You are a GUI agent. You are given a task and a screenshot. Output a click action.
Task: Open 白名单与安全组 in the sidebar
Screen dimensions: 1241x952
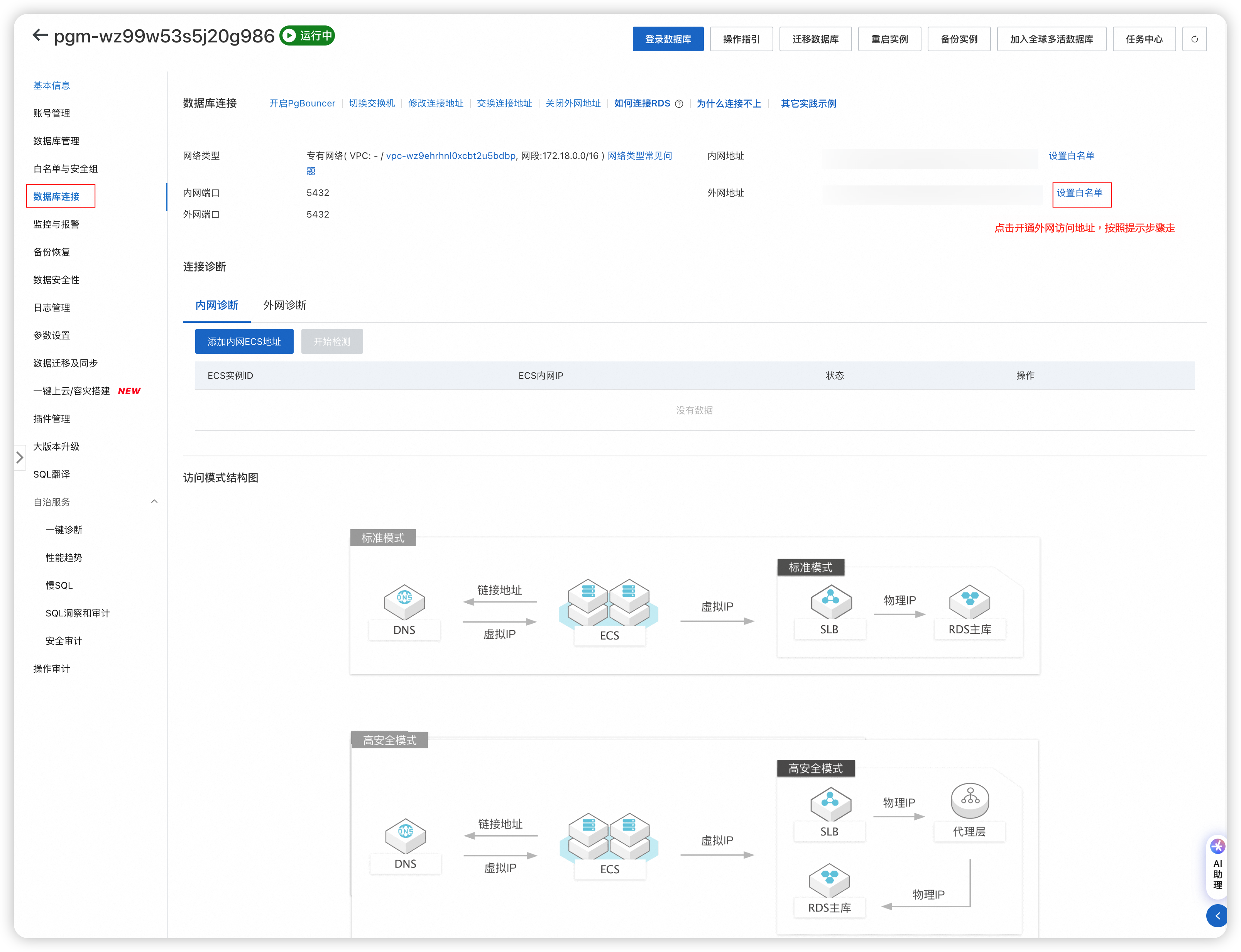coord(65,169)
